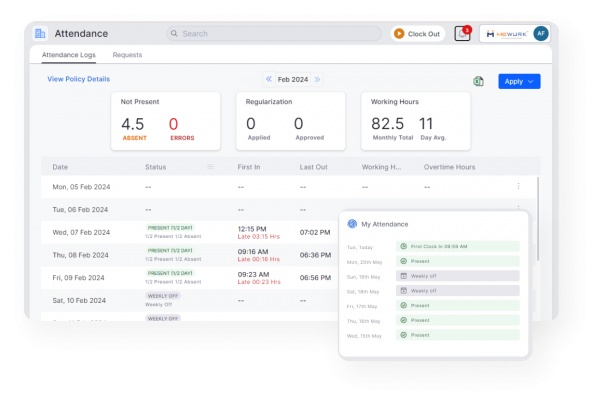Click the Excel export icon
The image size is (600, 404).
478,81
